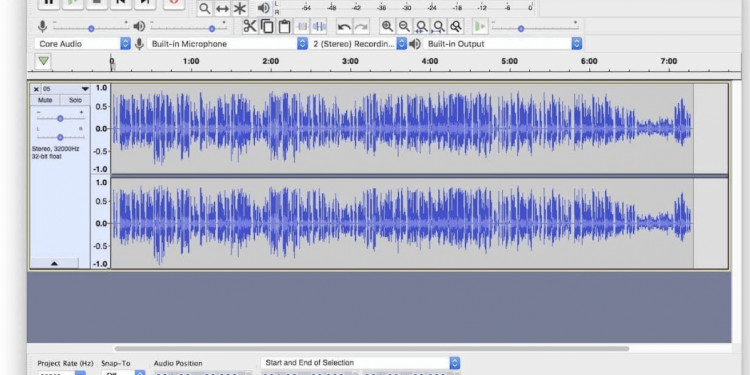
Task: Select the Time Shift tool
Action: pyautogui.click(x=222, y=8)
